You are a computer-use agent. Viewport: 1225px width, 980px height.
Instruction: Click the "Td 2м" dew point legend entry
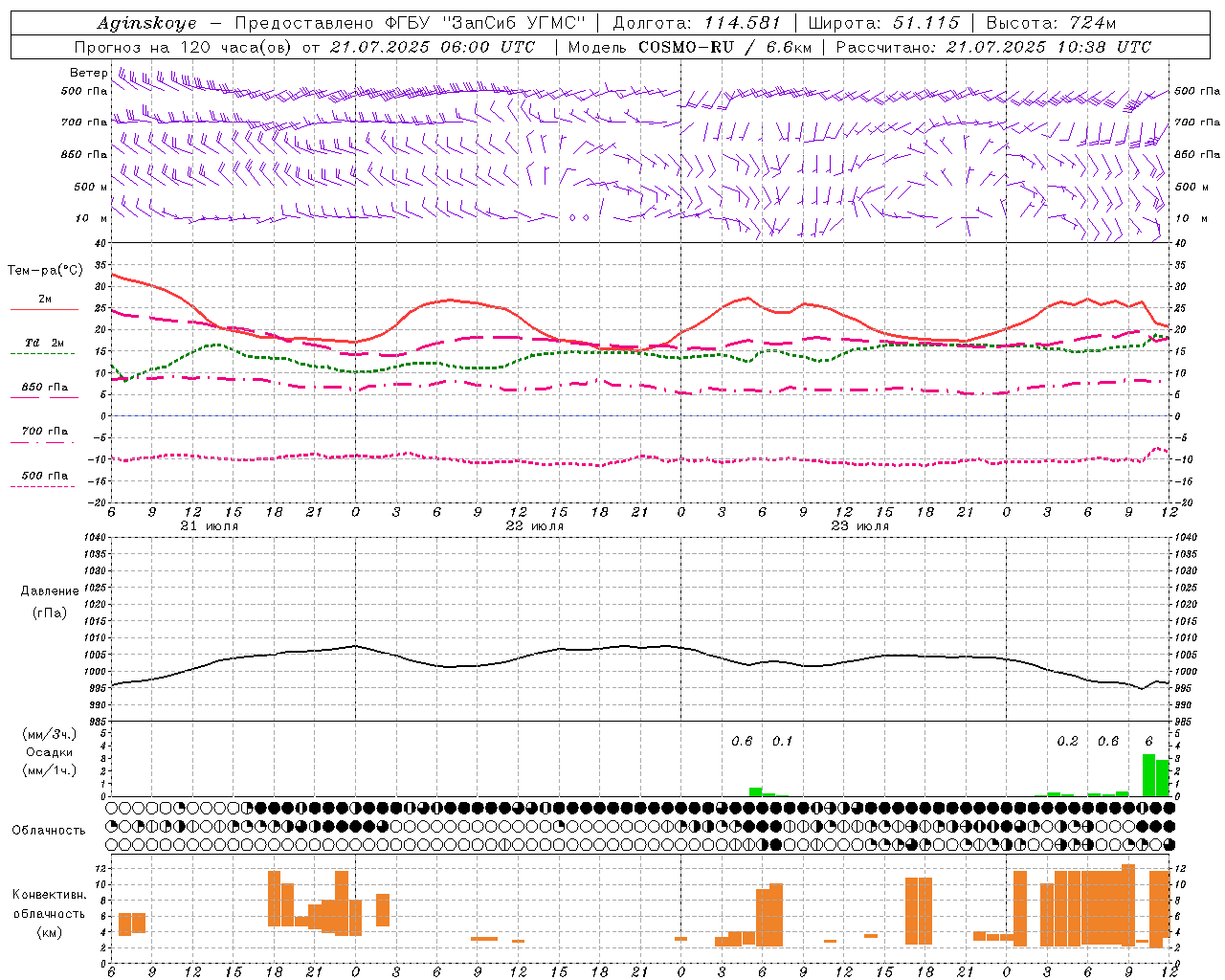pos(45,343)
